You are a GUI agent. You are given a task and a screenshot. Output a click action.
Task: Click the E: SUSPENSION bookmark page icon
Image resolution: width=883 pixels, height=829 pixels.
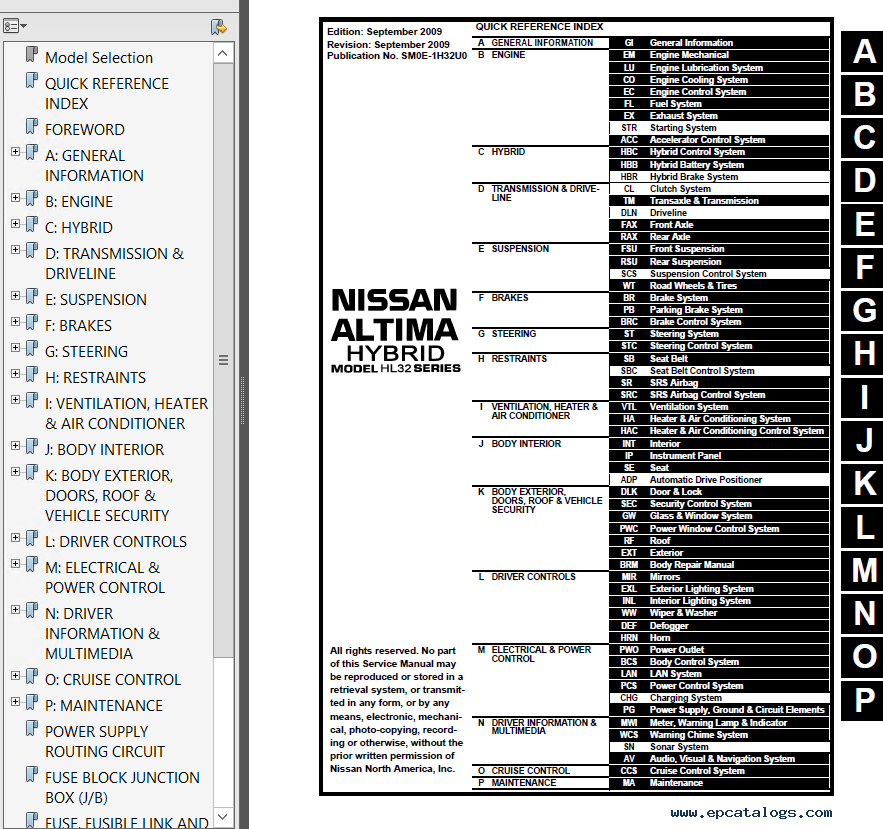(x=32, y=297)
